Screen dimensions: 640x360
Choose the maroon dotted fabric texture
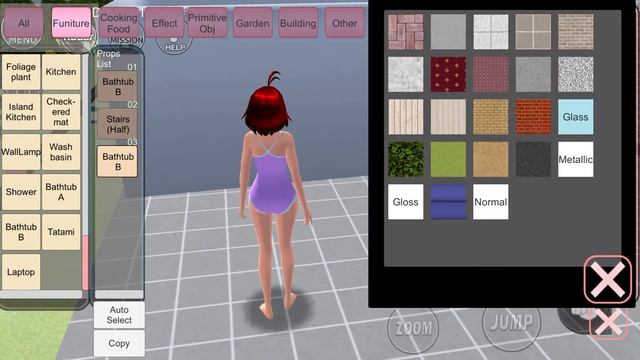point(491,74)
